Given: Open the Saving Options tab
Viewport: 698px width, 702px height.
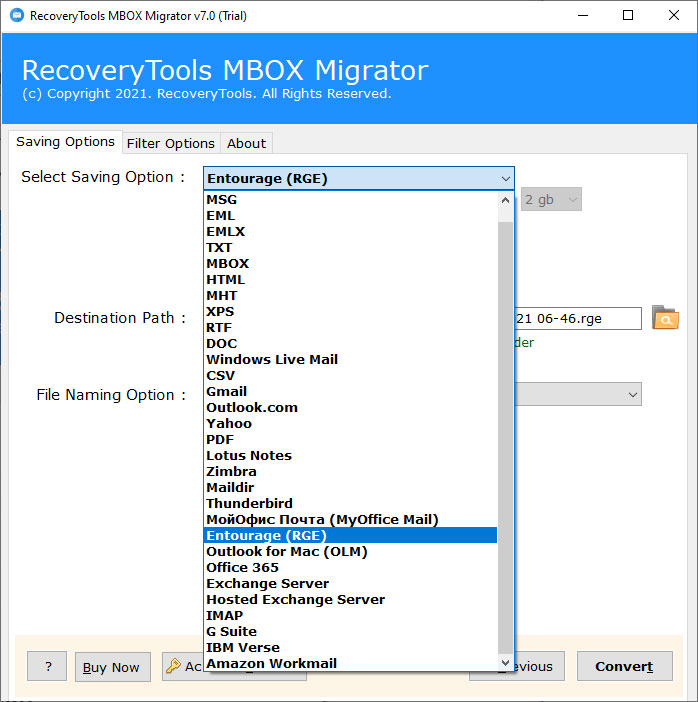Looking at the screenshot, I should click(65, 142).
